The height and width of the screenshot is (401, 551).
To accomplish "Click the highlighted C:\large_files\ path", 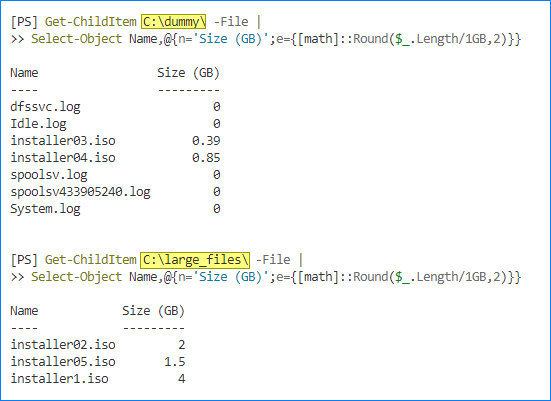I will [x=195, y=260].
